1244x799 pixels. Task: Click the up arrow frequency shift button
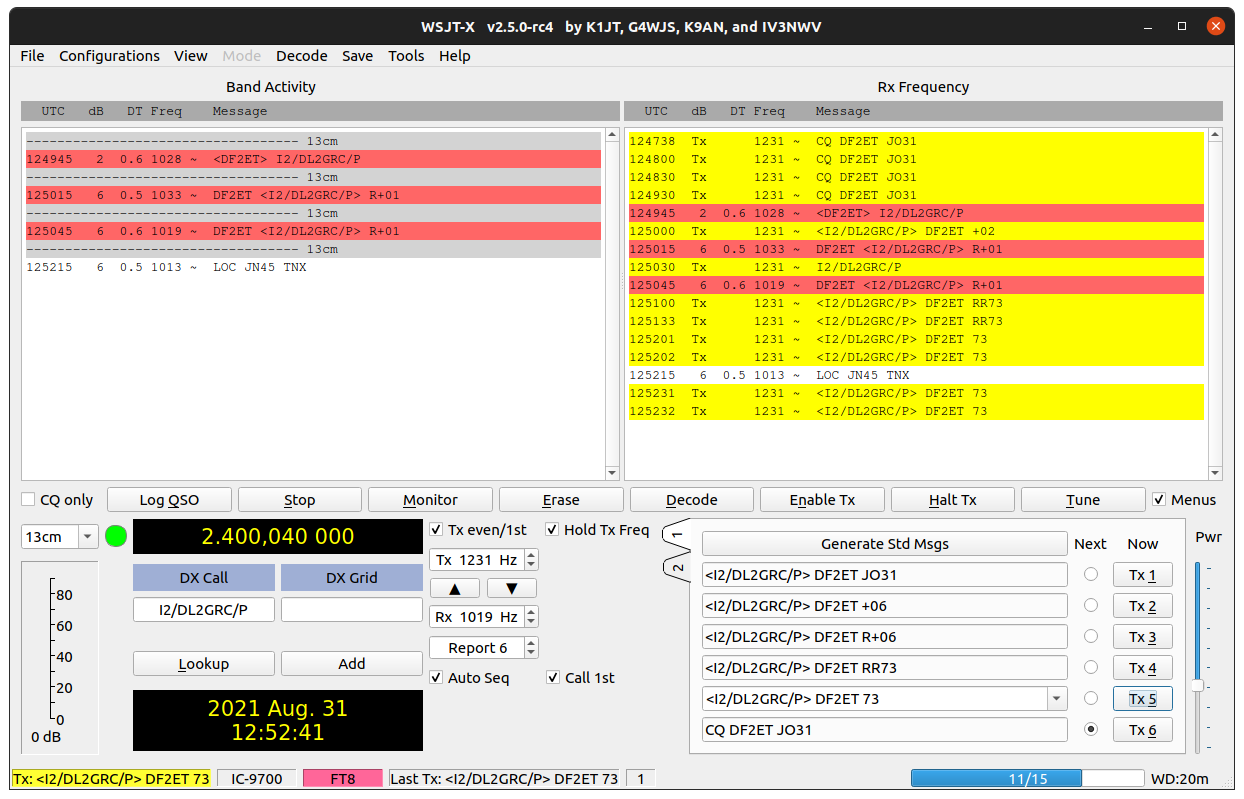tap(455, 588)
